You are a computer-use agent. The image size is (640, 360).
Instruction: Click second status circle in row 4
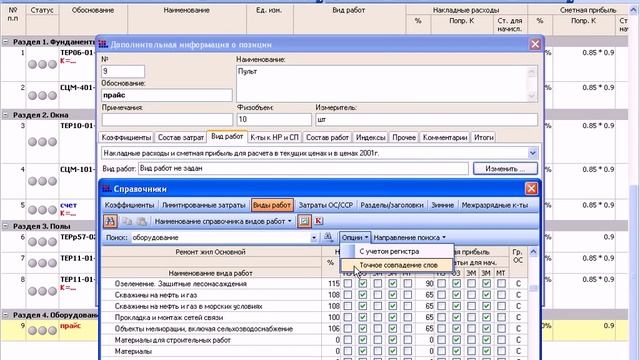click(x=42, y=181)
